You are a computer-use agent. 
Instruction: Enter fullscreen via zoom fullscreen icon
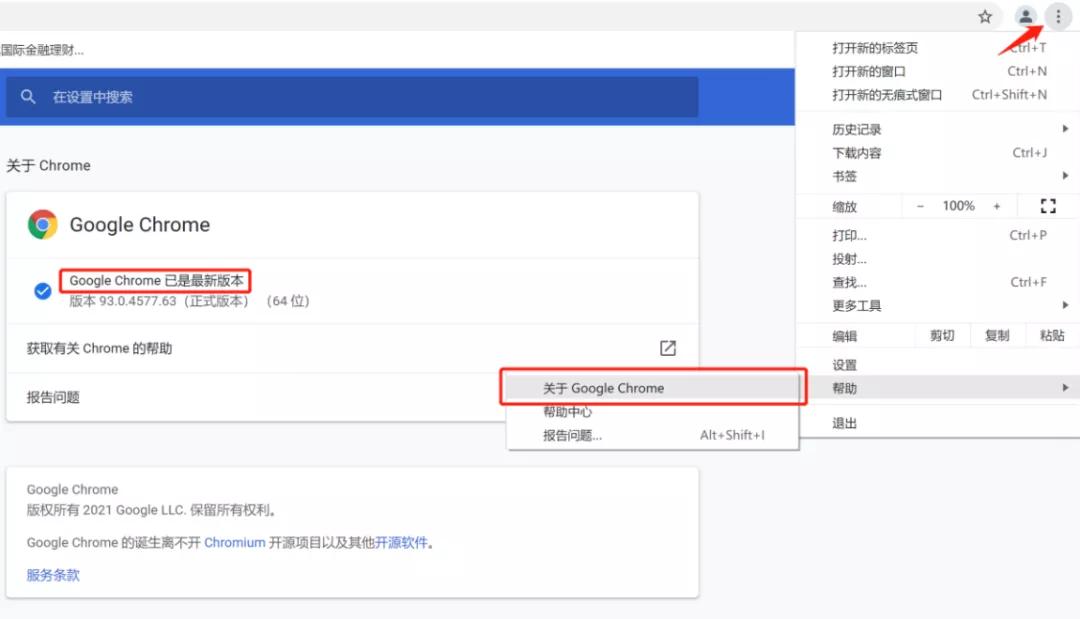coord(1048,206)
